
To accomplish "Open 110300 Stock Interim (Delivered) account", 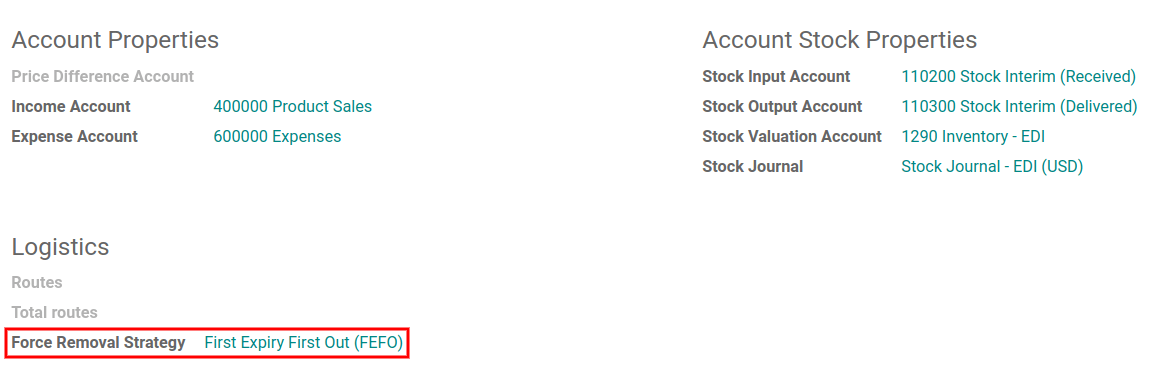I will coord(1019,107).
